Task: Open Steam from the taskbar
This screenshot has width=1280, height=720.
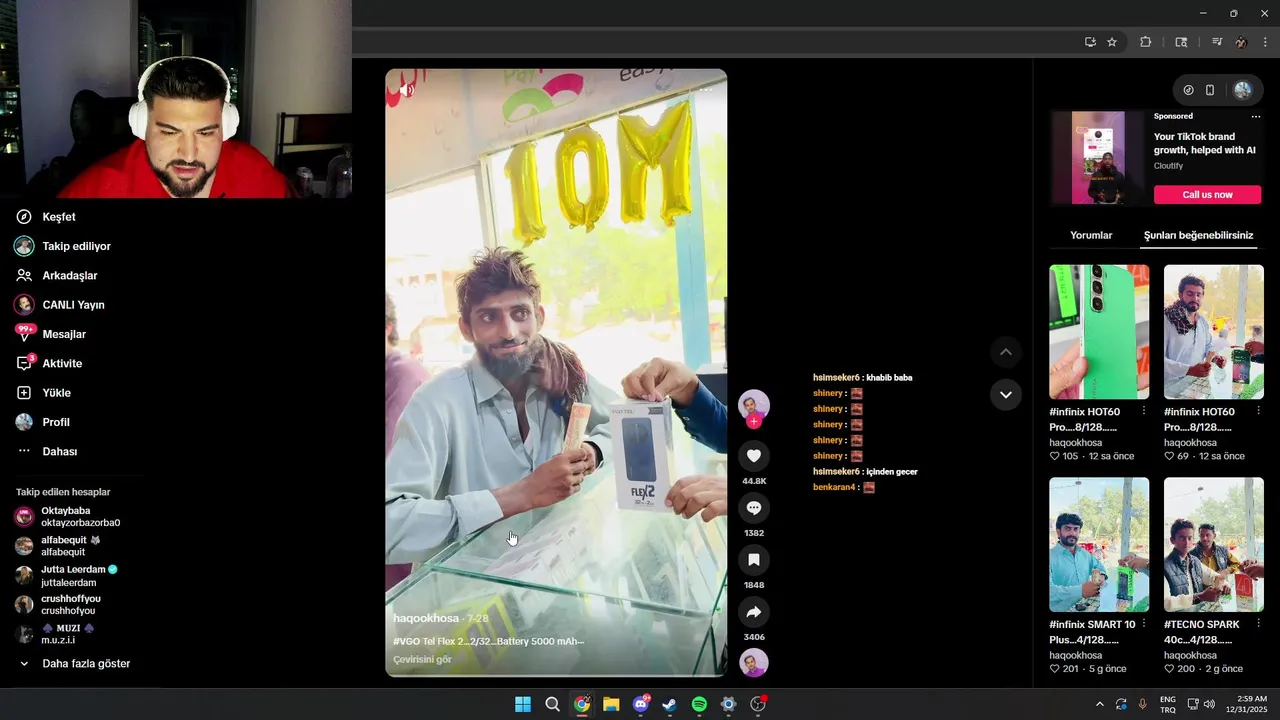Action: coord(670,704)
